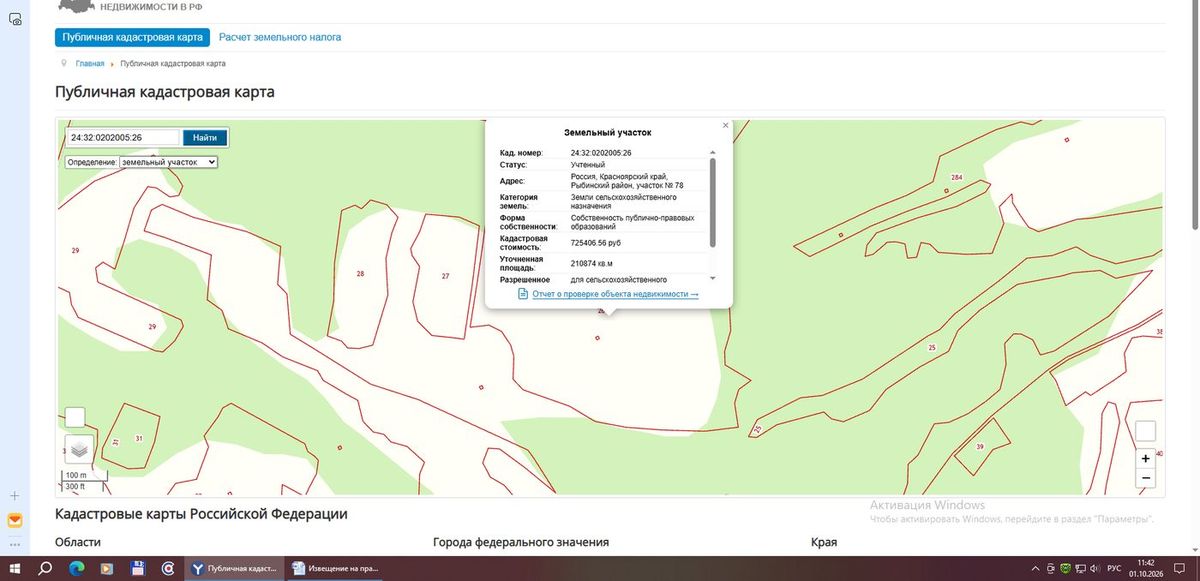This screenshot has width=1200, height=581.
Task: Open the map layers stack icon
Action: (80, 449)
